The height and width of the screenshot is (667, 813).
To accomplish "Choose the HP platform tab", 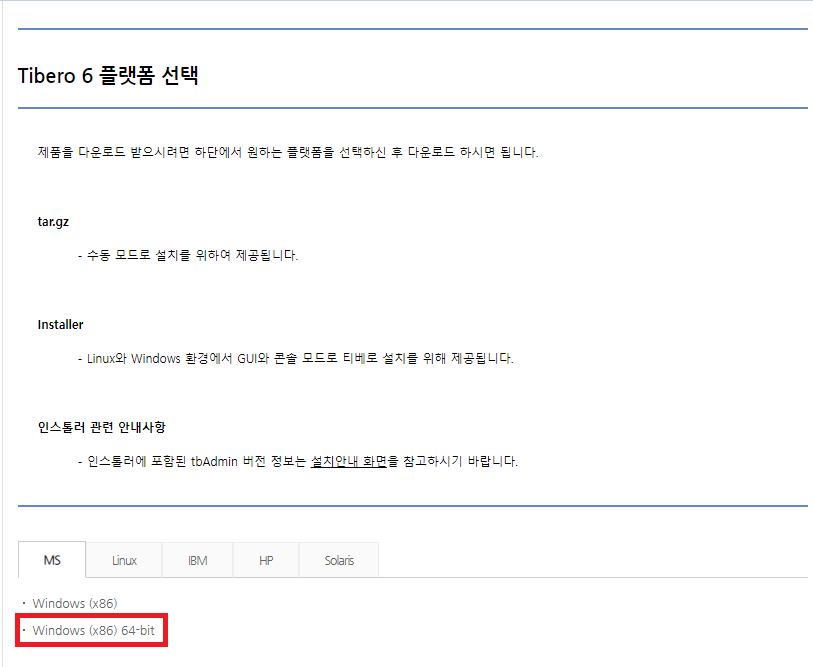I will pyautogui.click(x=266, y=560).
